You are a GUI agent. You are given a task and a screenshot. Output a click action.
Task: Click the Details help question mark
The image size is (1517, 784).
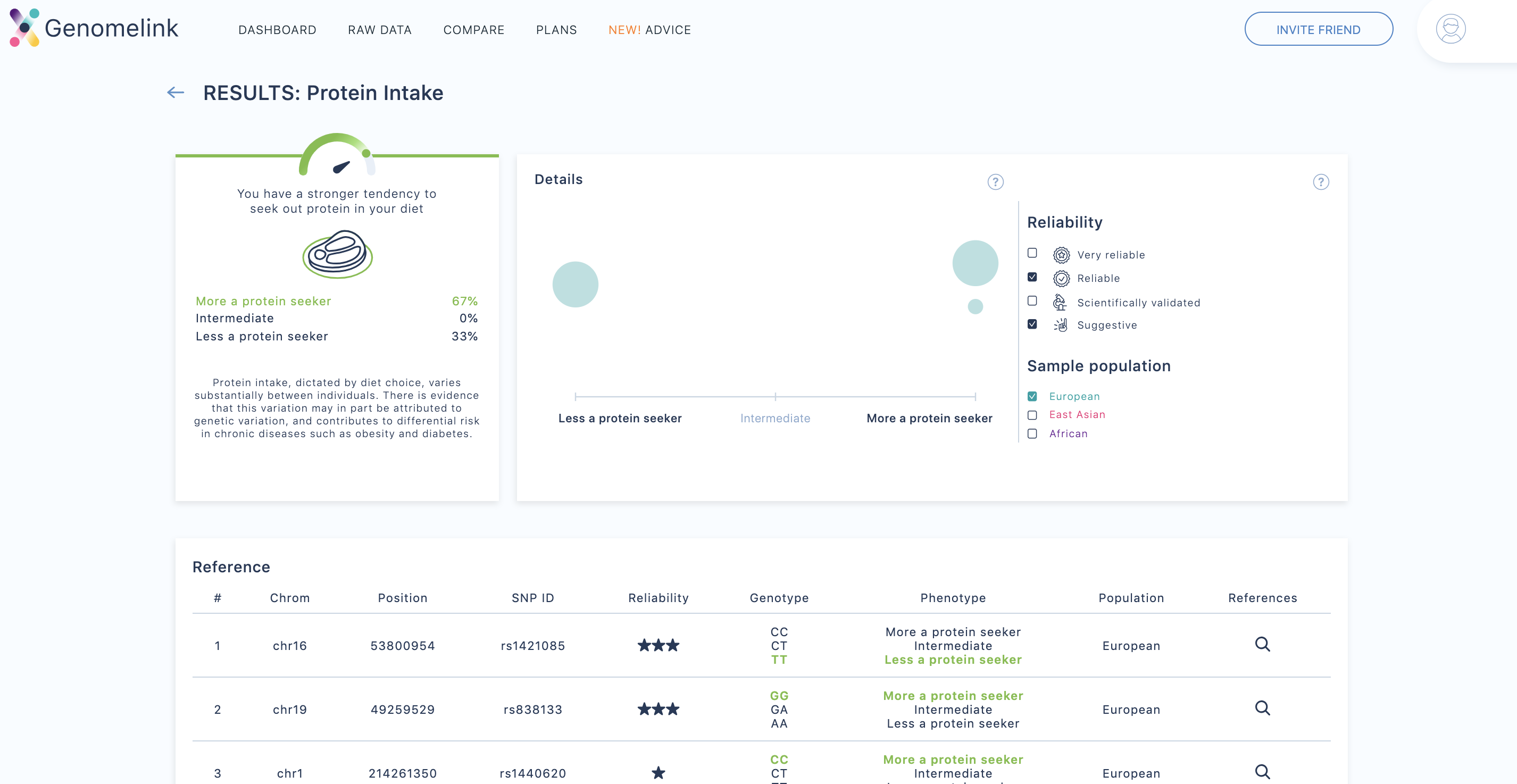coord(995,182)
